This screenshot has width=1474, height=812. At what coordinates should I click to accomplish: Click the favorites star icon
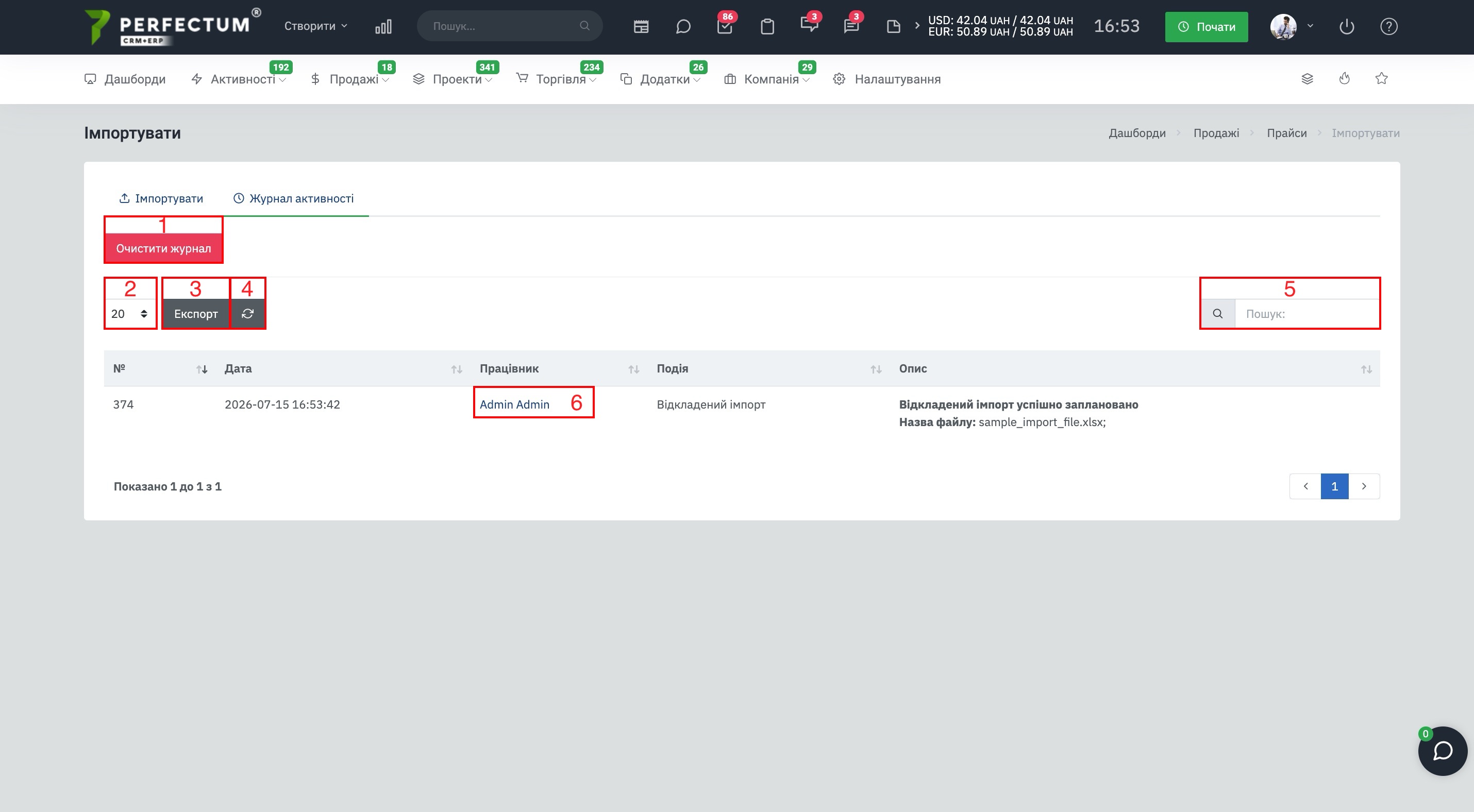pos(1381,78)
